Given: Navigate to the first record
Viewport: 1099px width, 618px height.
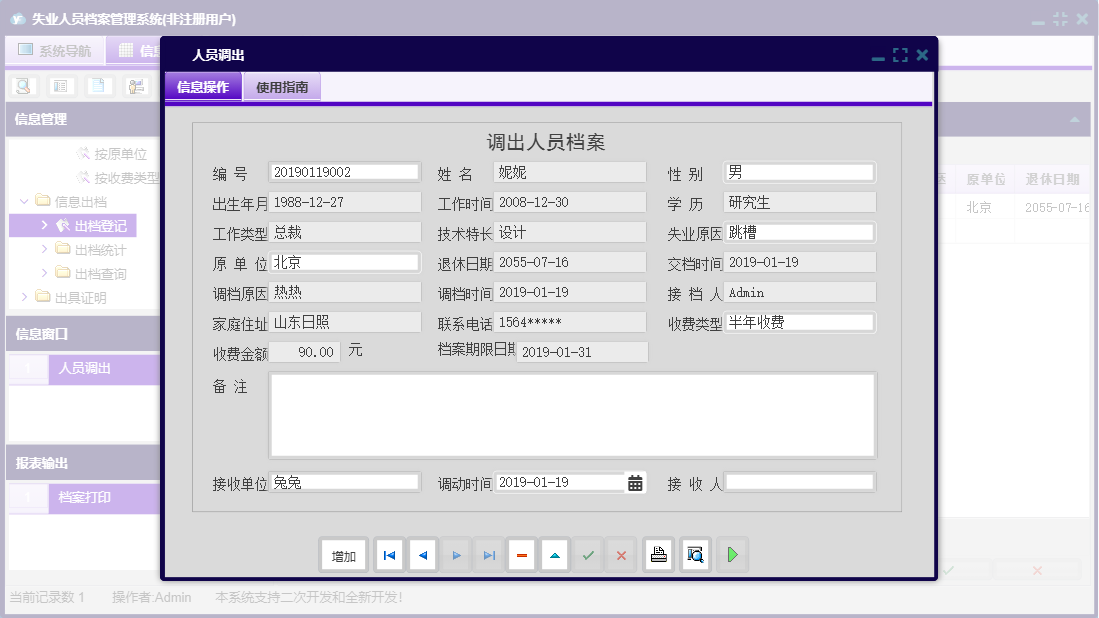Looking at the screenshot, I should pos(389,555).
